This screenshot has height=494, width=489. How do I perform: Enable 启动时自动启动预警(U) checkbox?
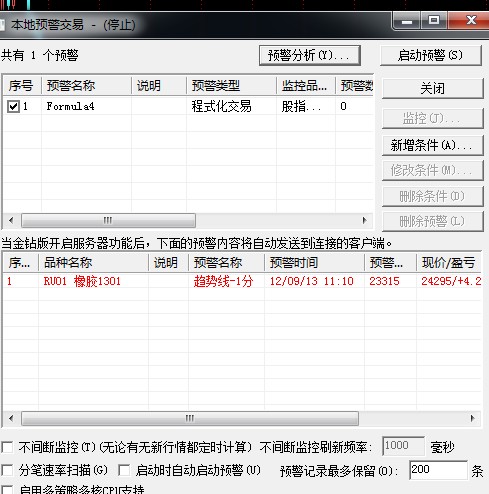pyautogui.click(x=124, y=470)
